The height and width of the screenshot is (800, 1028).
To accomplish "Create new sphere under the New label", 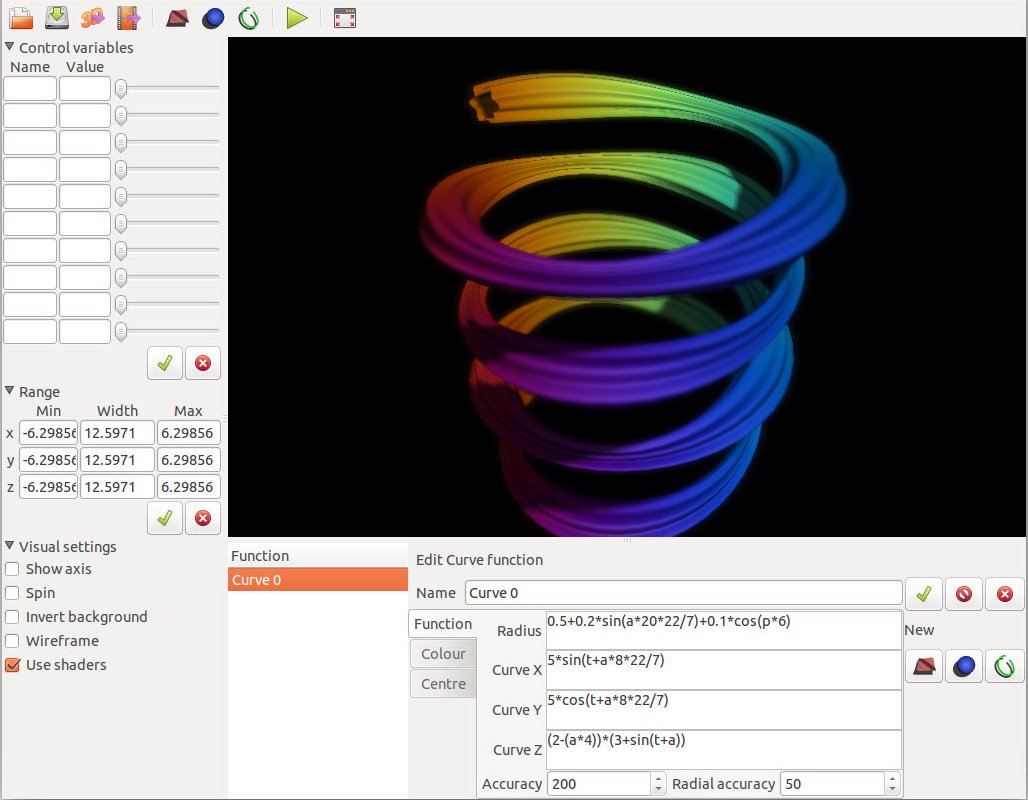I will [964, 666].
